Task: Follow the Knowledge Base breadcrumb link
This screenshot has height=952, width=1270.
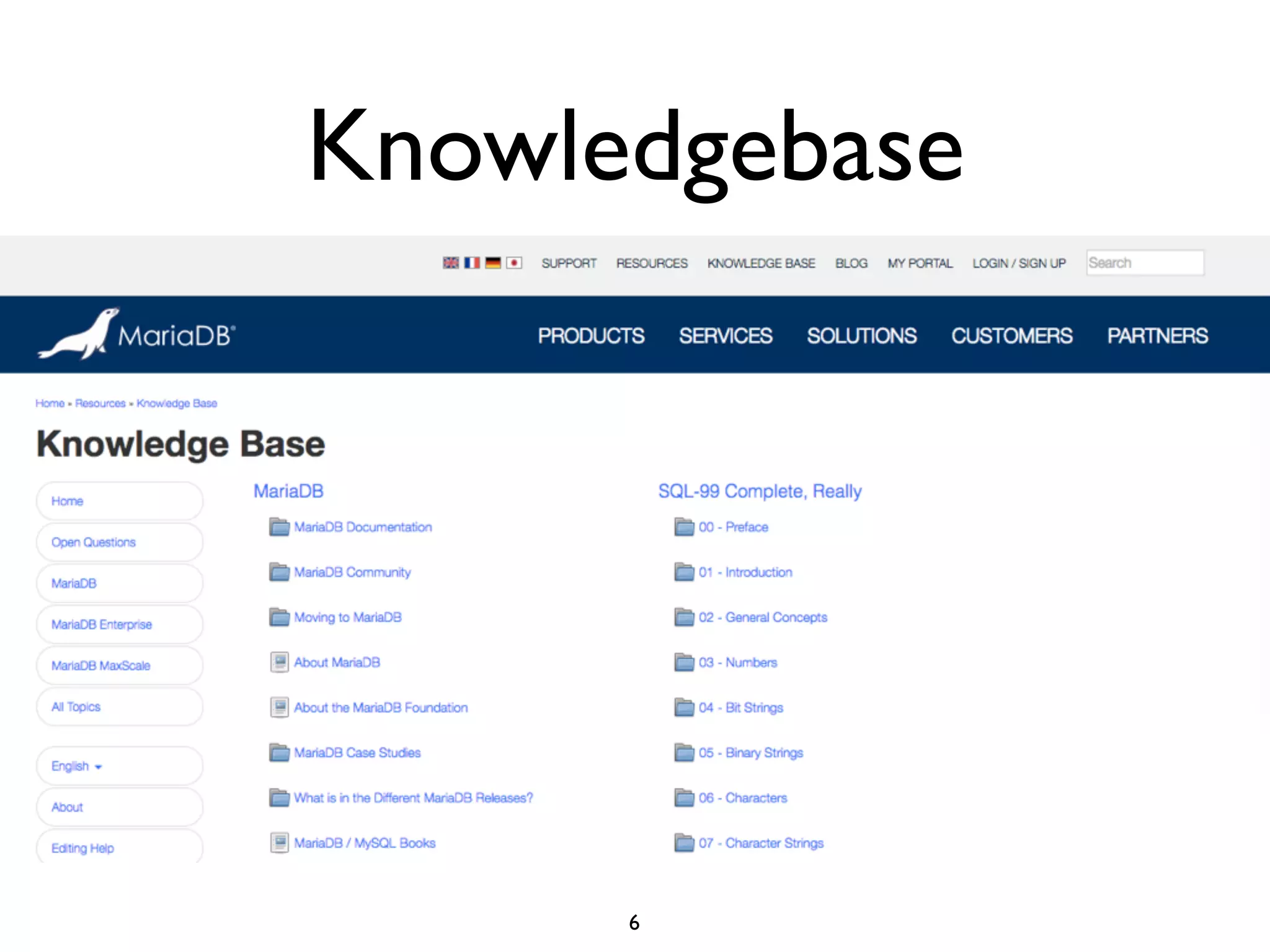Action: pyautogui.click(x=177, y=403)
